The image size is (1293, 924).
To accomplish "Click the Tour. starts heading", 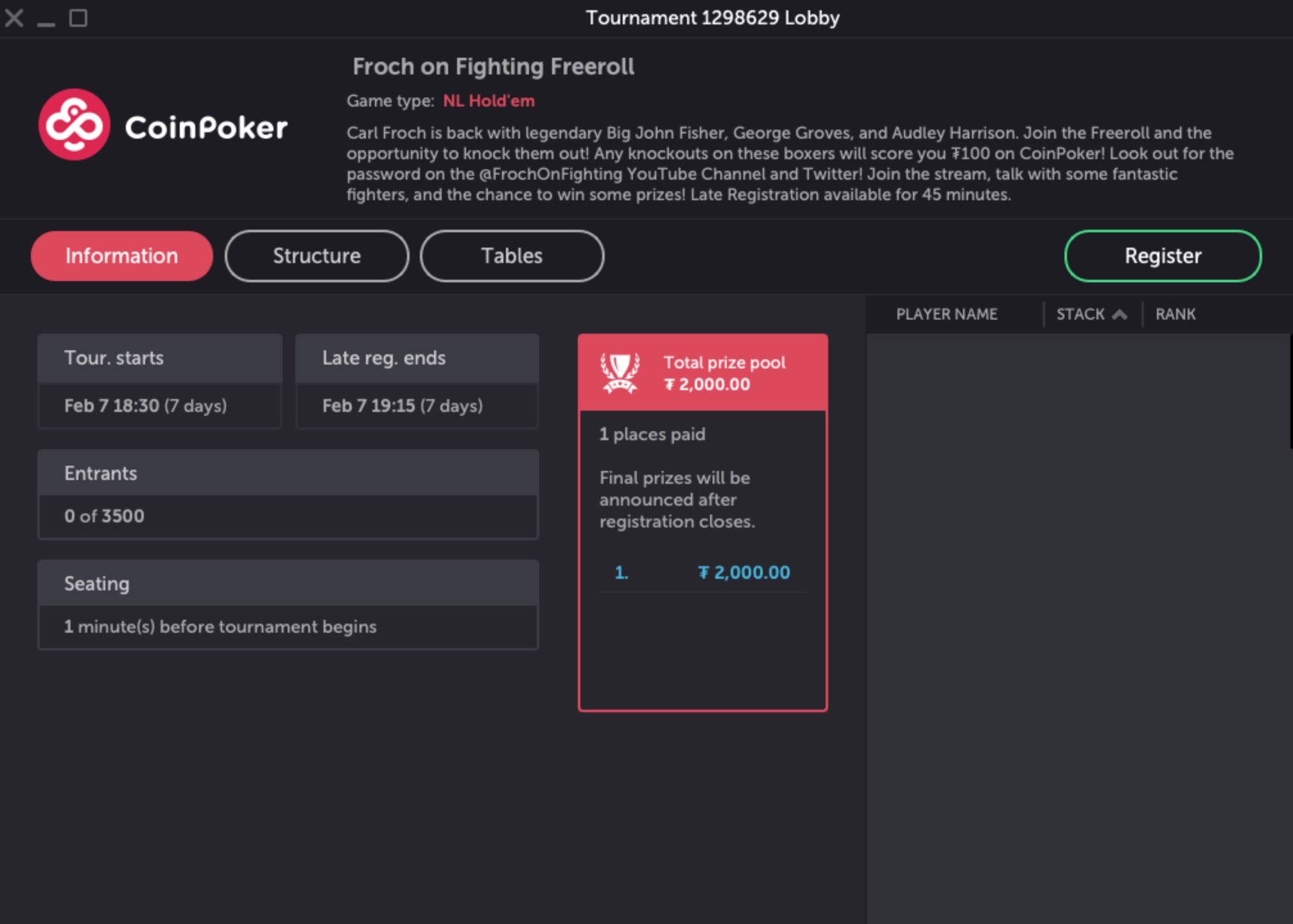I will click(114, 358).
